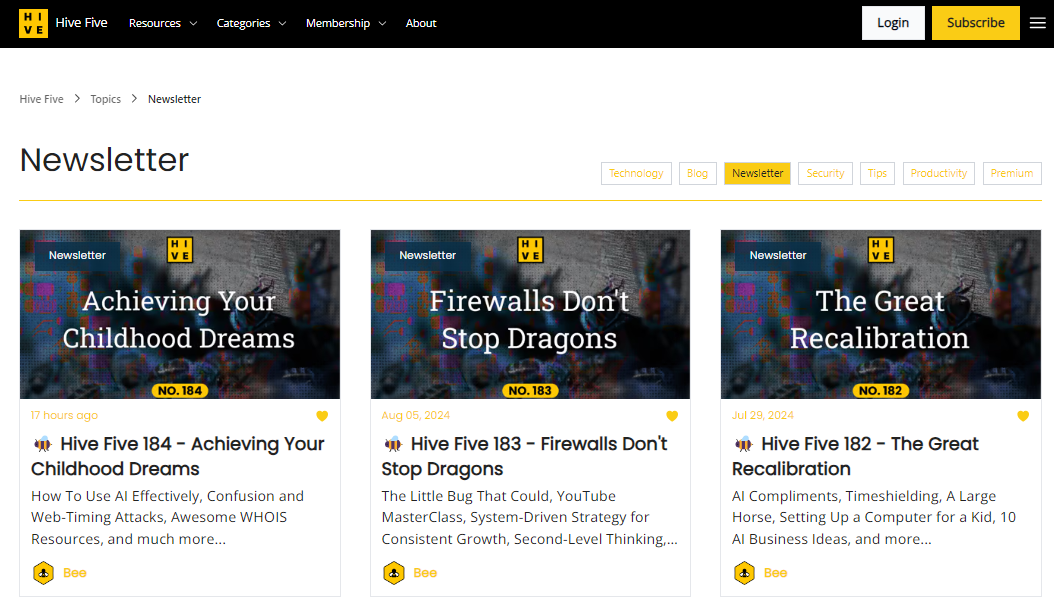Like the Great Recalibration newsletter
Image resolution: width=1054 pixels, height=602 pixels.
(1022, 415)
